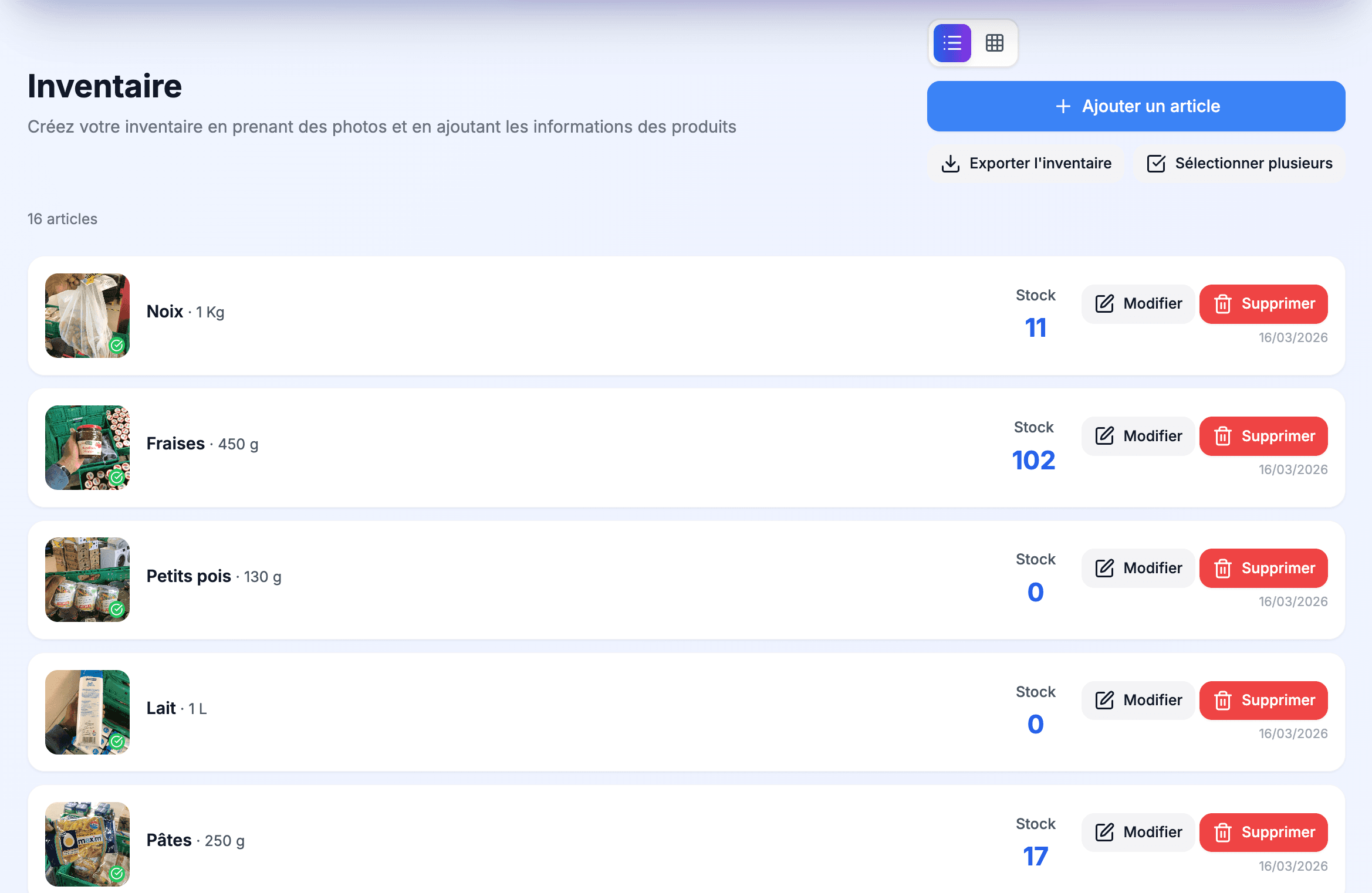Open the Lait product thumbnail

coord(87,712)
